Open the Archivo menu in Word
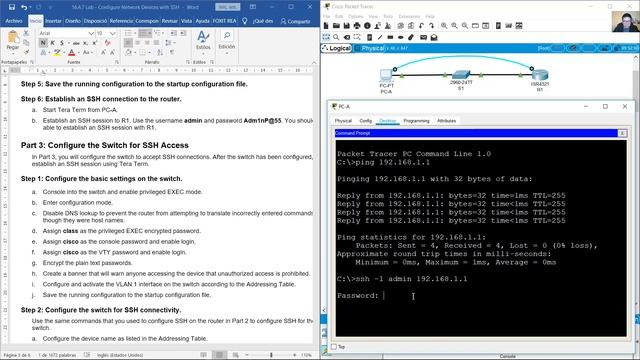Viewport: 640px width, 360px height. point(13,21)
